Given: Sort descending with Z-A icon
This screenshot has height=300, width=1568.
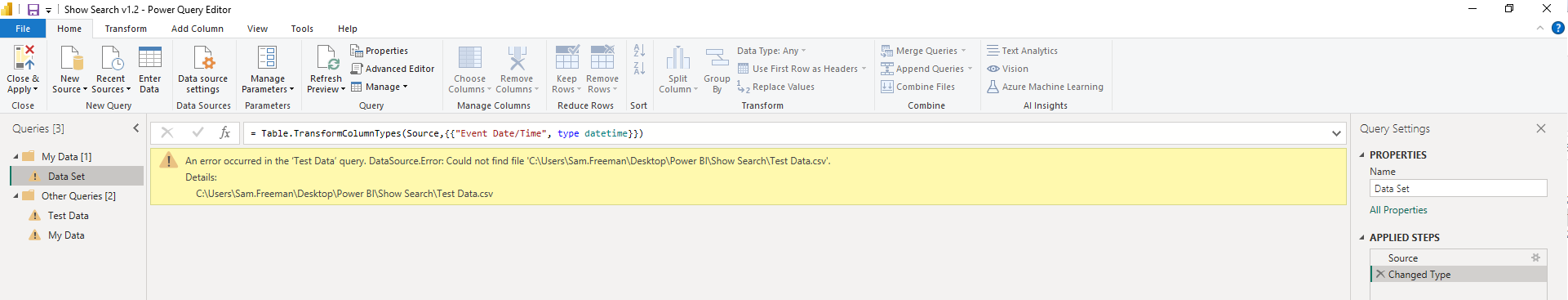Looking at the screenshot, I should [x=639, y=69].
